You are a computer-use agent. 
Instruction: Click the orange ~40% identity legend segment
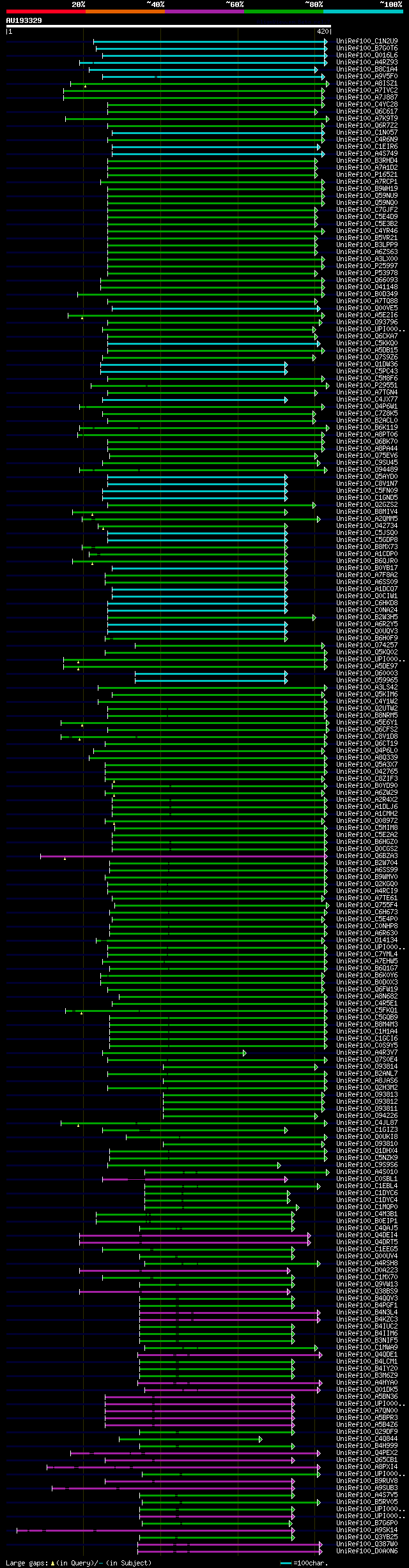pos(125,11)
